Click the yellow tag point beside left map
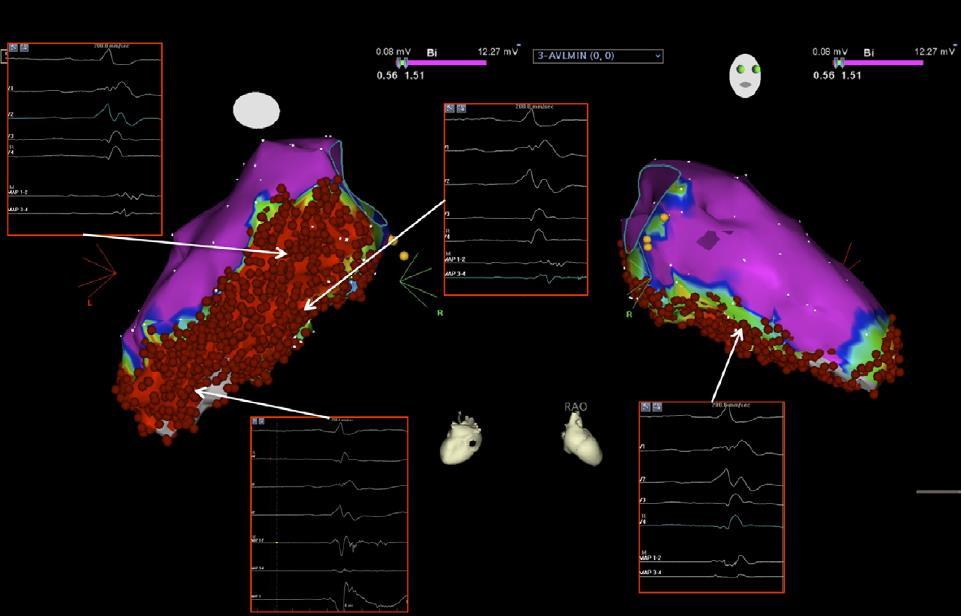964x616 pixels. pyautogui.click(x=403, y=256)
